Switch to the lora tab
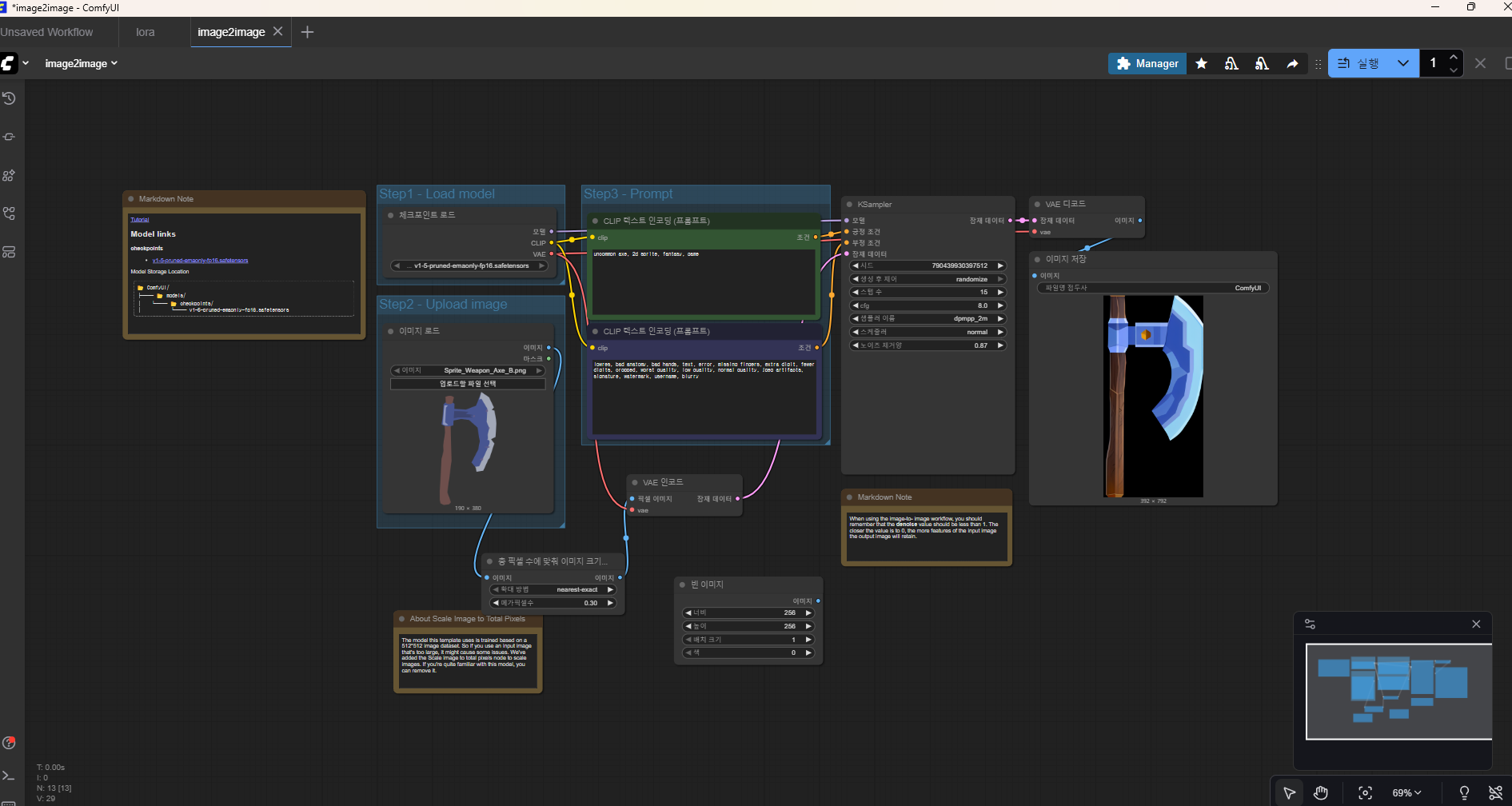1512x806 pixels. click(x=146, y=32)
